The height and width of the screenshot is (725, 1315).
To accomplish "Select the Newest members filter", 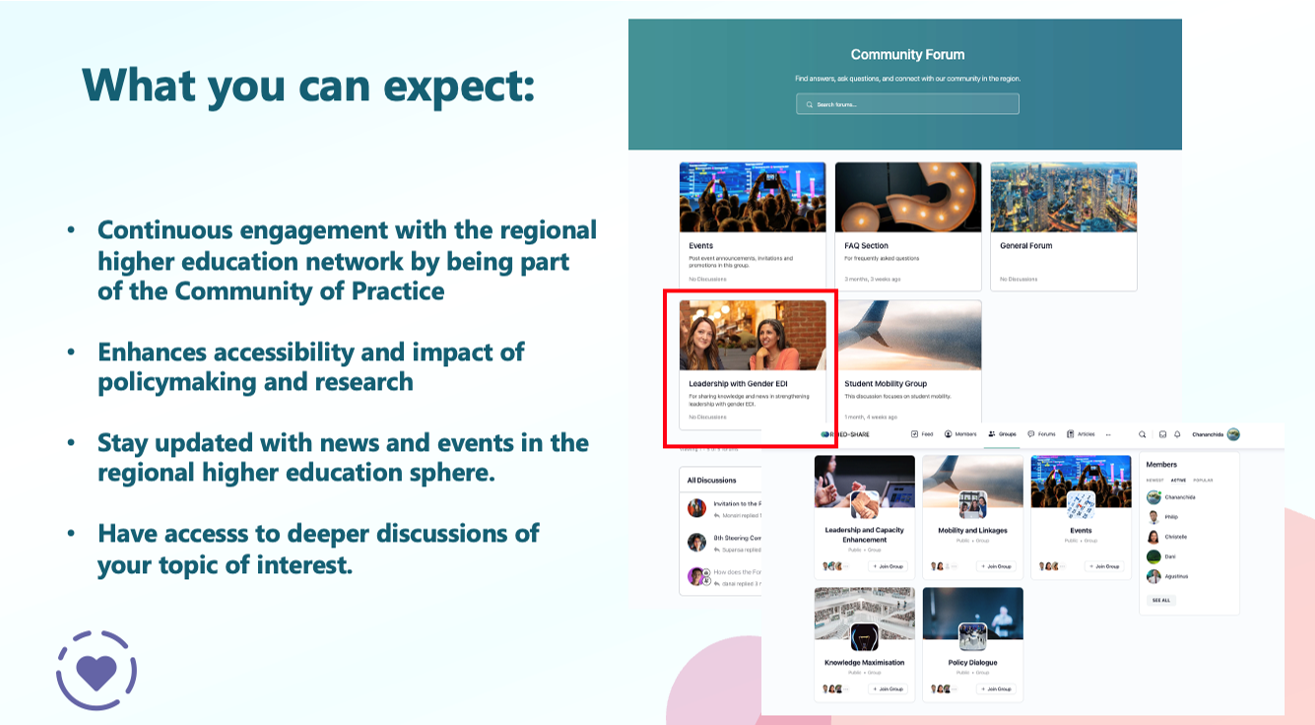I will [1155, 480].
